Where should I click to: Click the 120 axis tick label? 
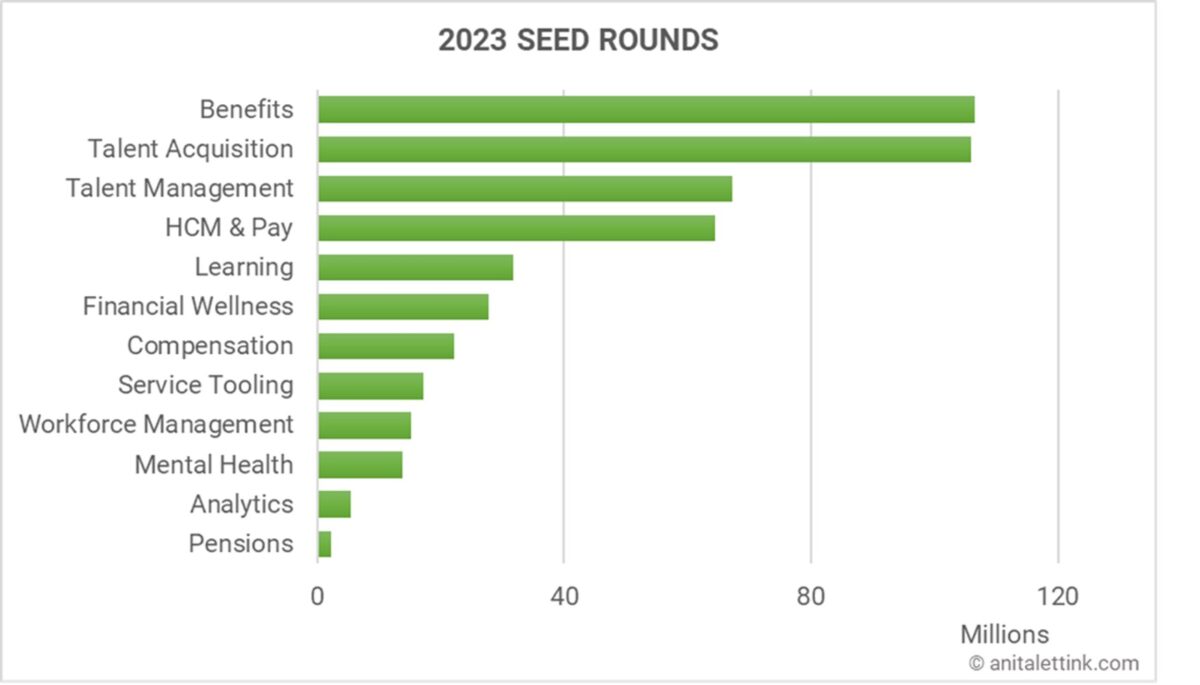(1058, 596)
